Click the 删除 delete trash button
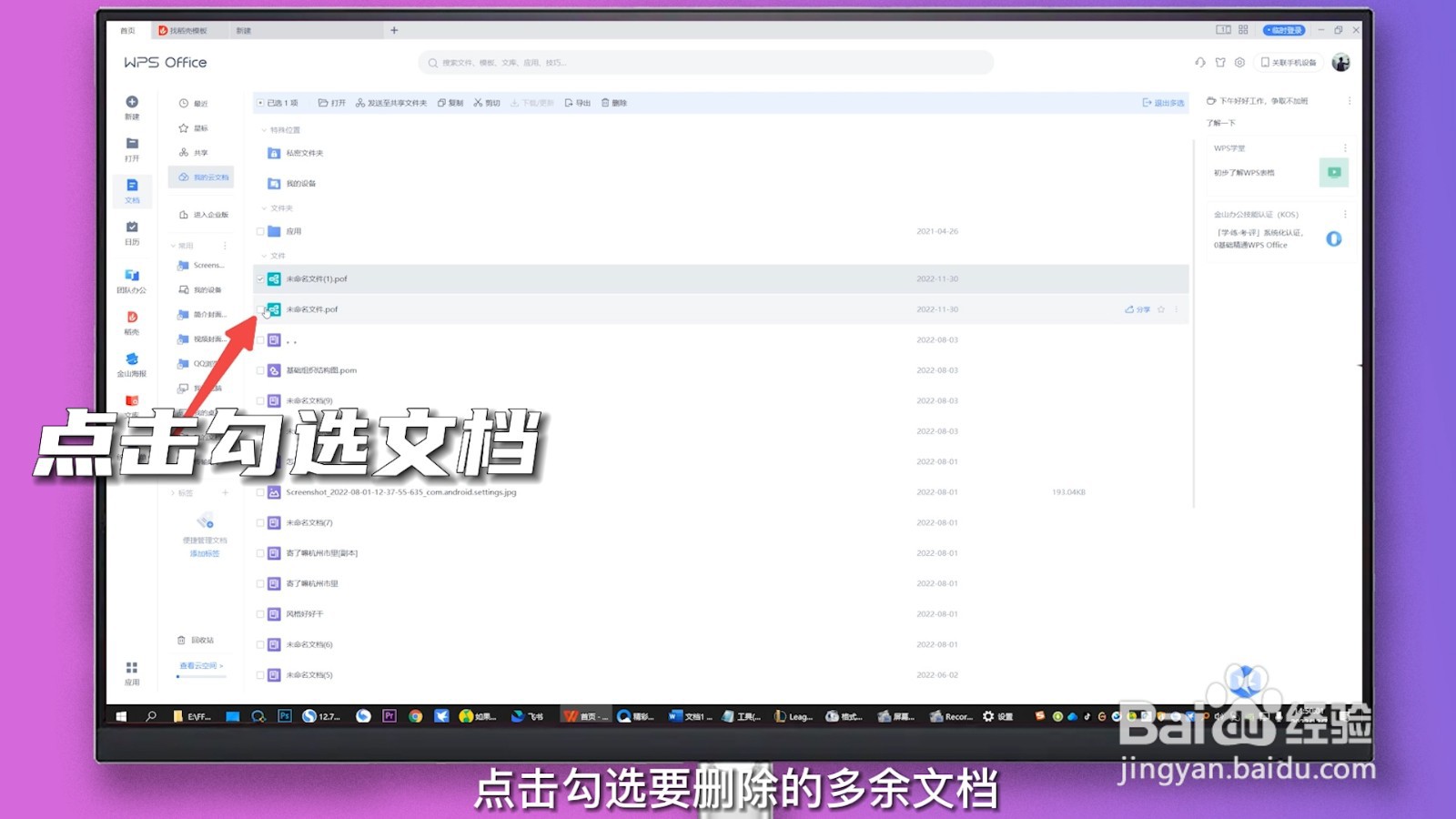Screen dimensions: 1456x819 coord(614,103)
